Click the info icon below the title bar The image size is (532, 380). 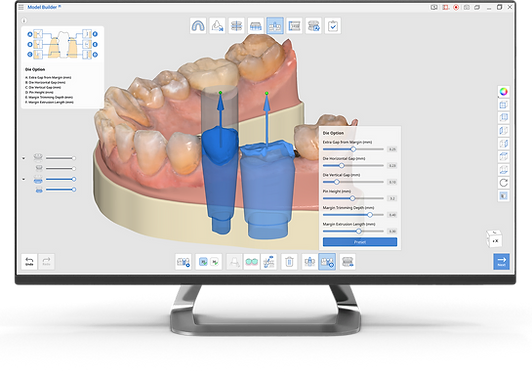pos(24,21)
